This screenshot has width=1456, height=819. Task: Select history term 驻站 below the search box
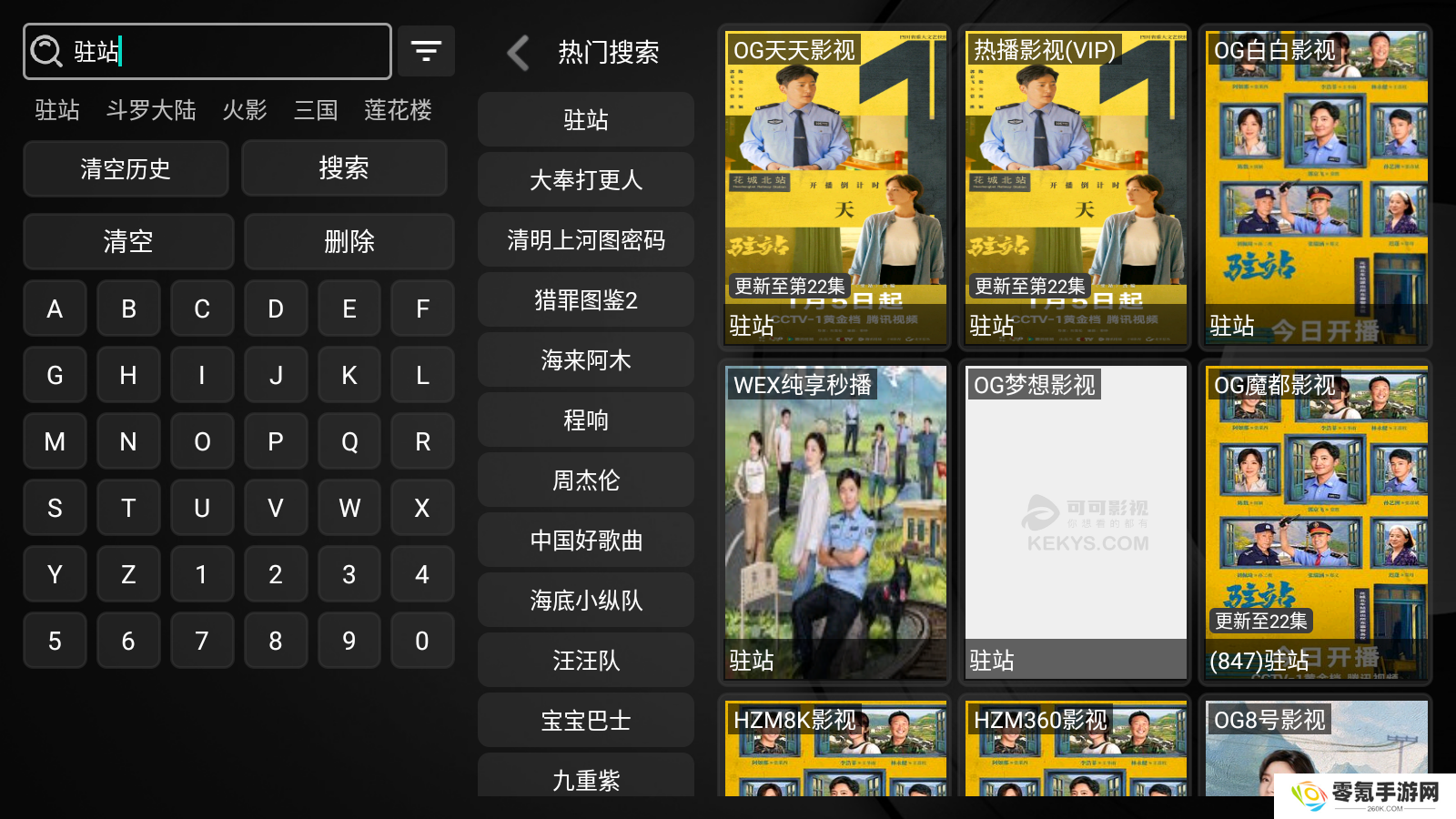pyautogui.click(x=57, y=110)
